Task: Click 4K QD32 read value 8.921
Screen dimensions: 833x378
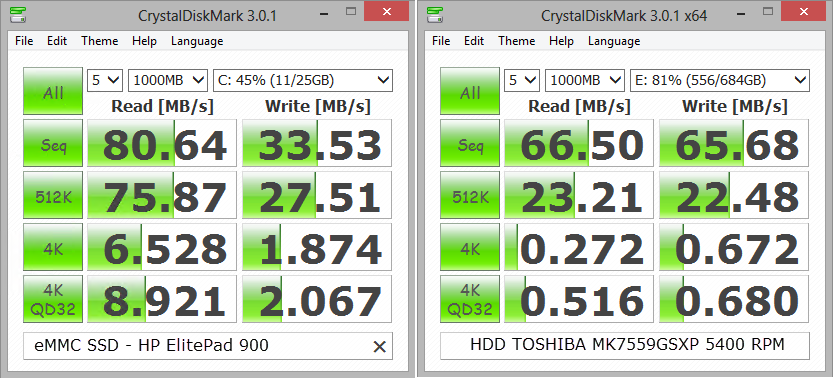Action: tap(162, 299)
